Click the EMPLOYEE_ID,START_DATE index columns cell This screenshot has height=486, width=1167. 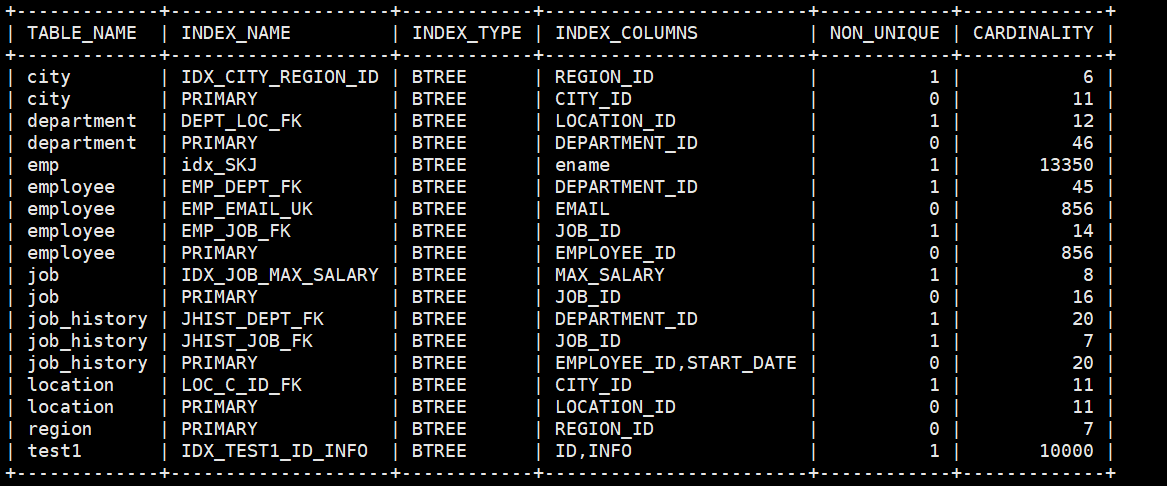[676, 362]
